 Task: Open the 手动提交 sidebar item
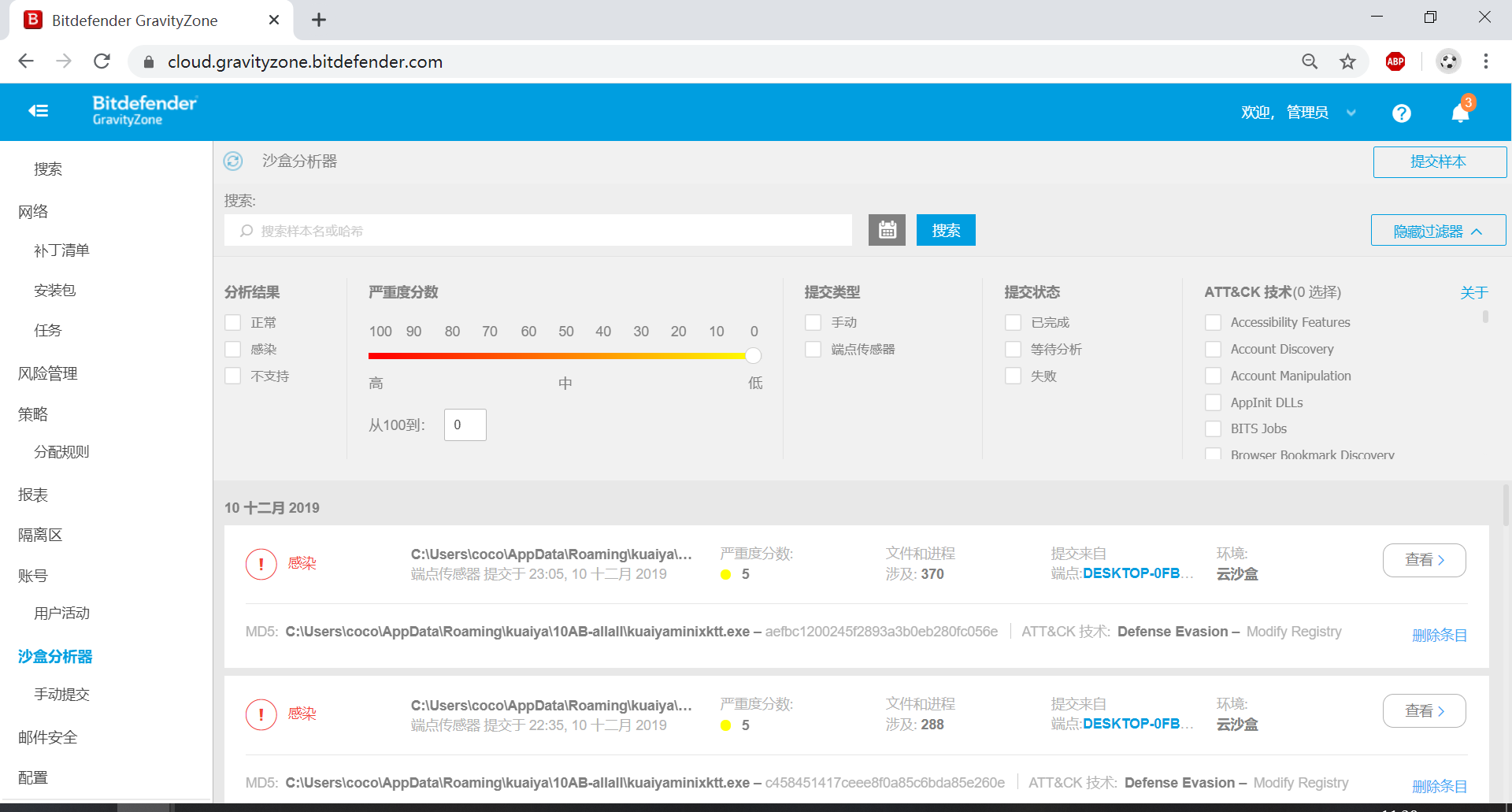click(61, 695)
